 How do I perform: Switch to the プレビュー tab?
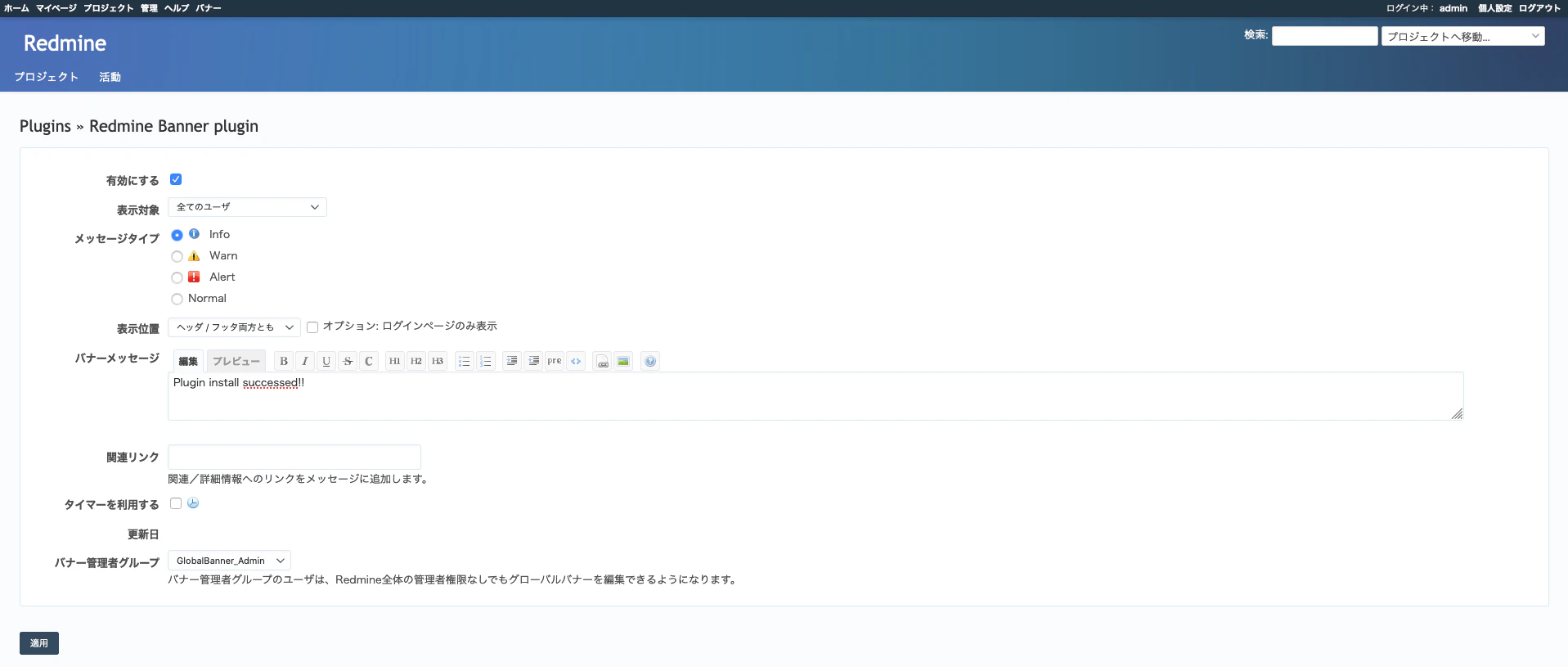click(x=236, y=361)
